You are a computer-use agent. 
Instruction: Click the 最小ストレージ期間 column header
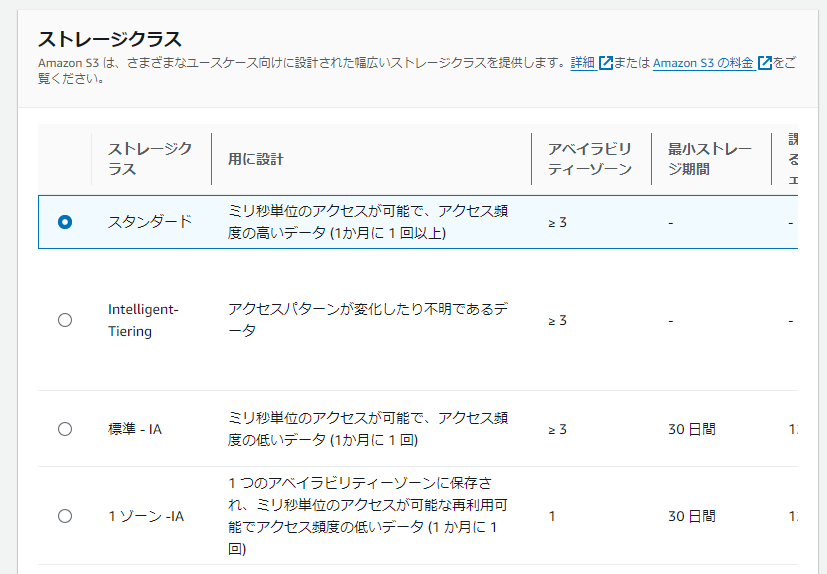(709, 159)
